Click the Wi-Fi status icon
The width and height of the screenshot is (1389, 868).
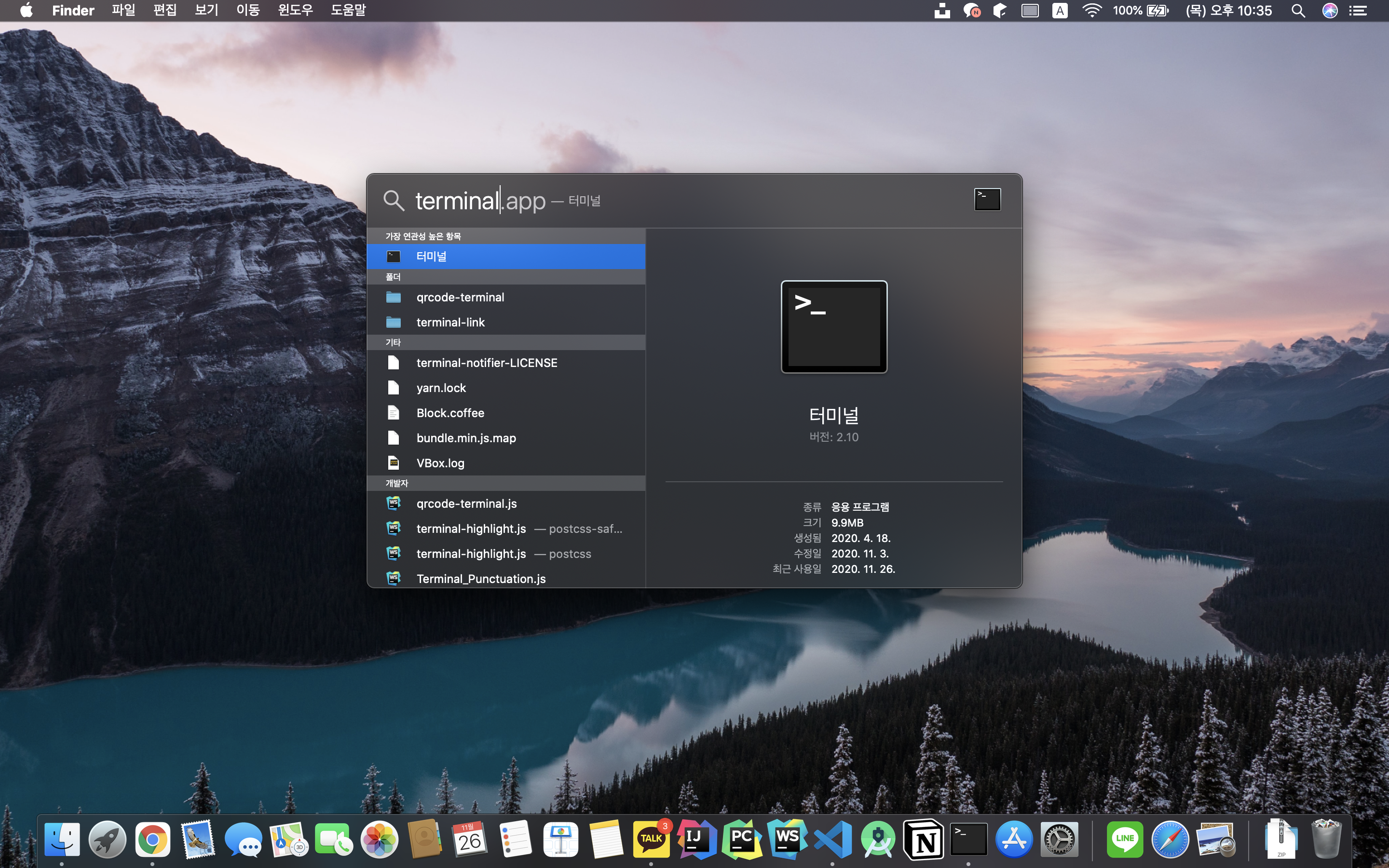pyautogui.click(x=1091, y=10)
